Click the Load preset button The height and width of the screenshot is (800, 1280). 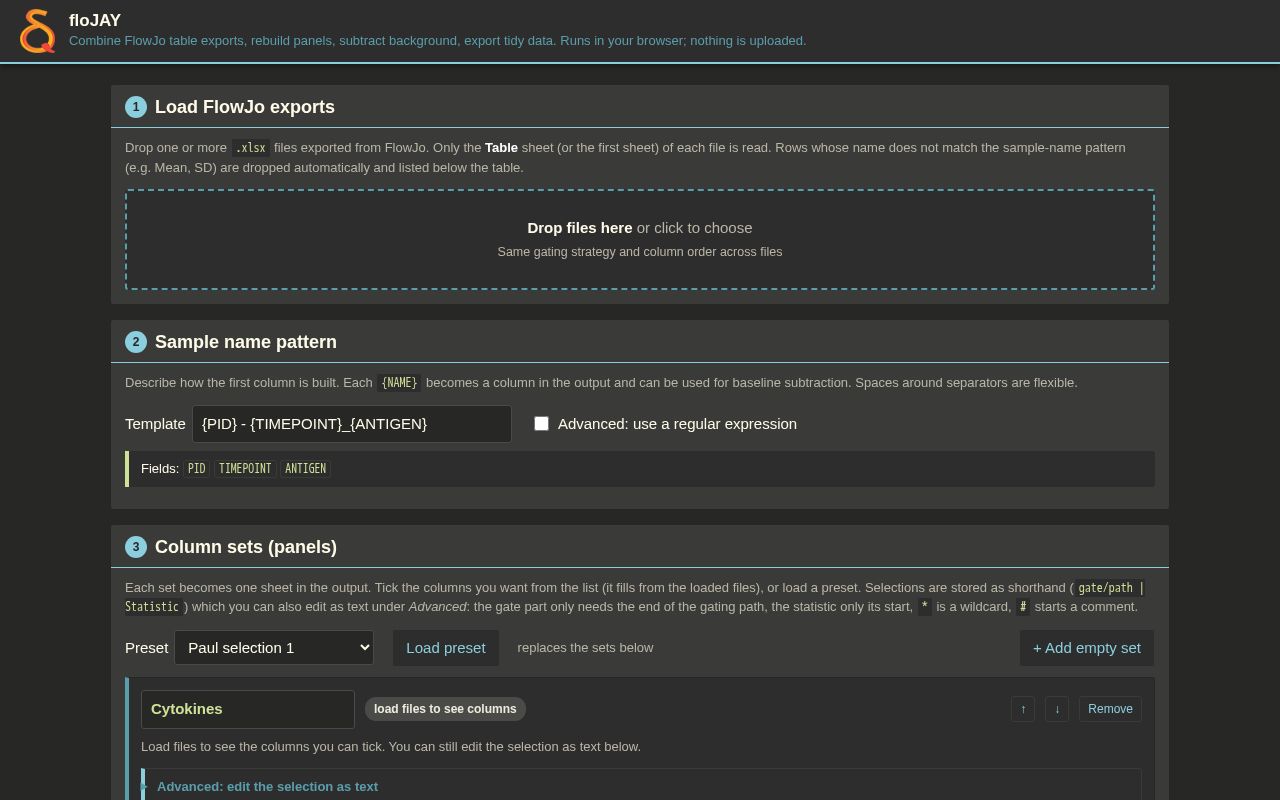(446, 648)
